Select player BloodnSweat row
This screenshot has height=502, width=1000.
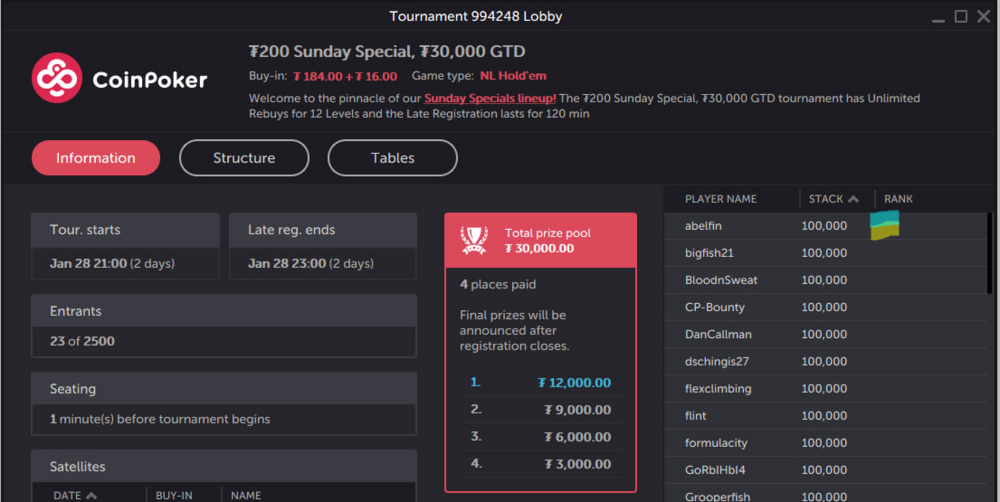point(826,280)
